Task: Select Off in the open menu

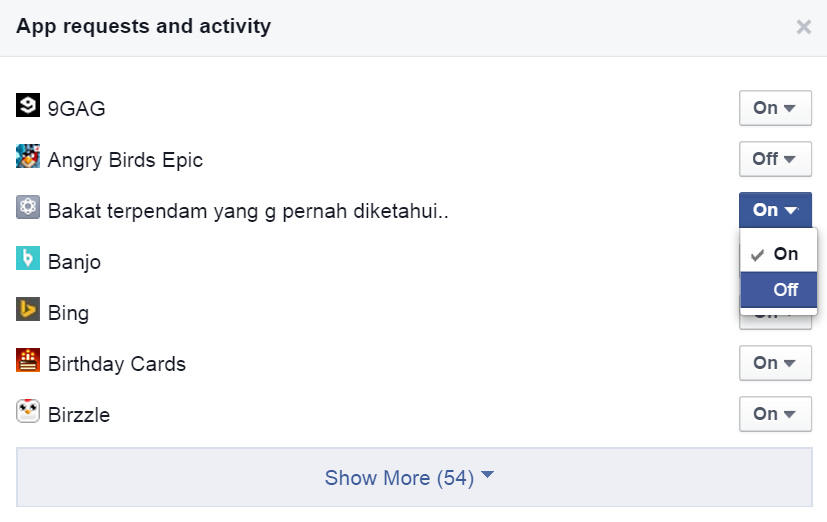Action: [x=785, y=290]
